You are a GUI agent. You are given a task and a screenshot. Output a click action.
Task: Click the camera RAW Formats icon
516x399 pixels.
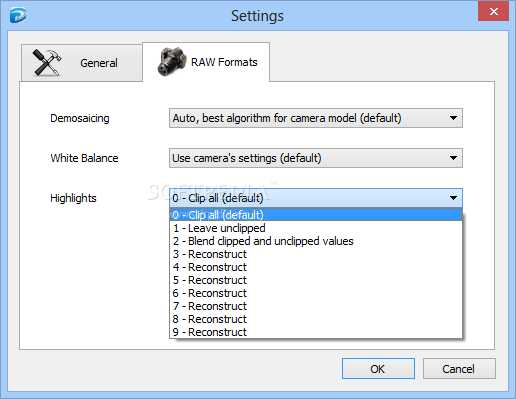tap(172, 62)
